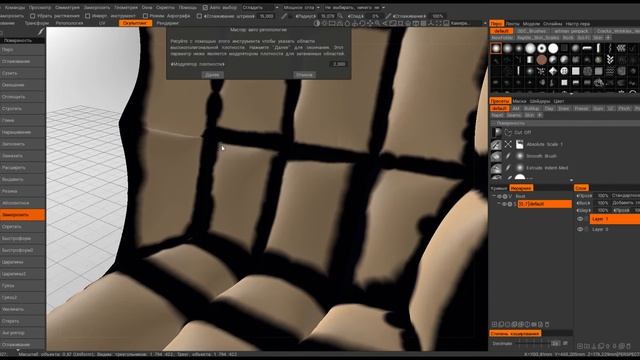Toggle visibility of Layer 0
The height and width of the screenshot is (360, 640).
(580, 229)
